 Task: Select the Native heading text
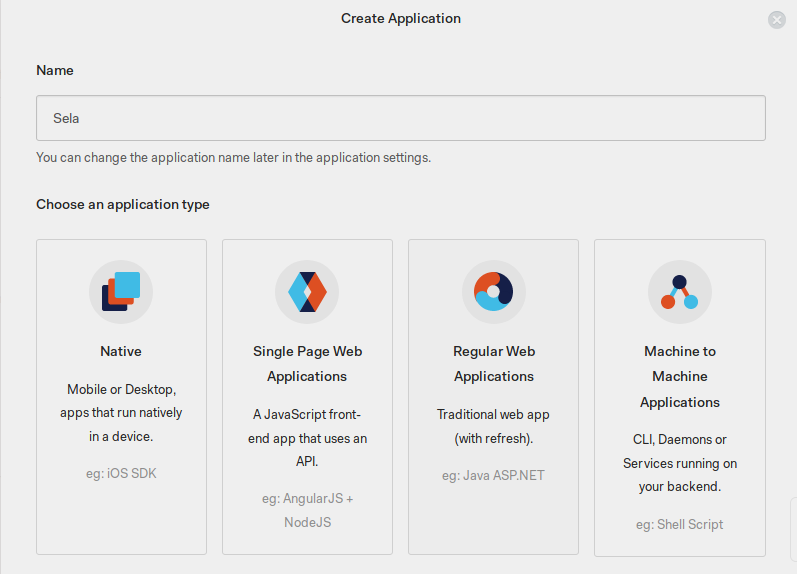point(121,351)
